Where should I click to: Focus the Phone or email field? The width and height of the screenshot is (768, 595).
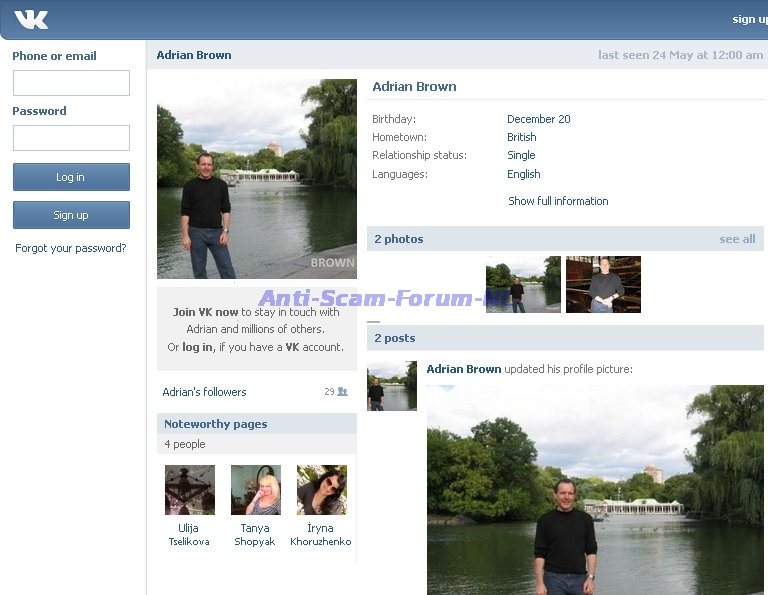pos(71,83)
